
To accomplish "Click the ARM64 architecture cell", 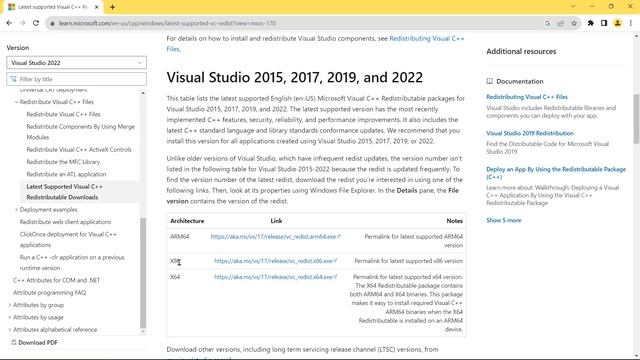I will [x=180, y=237].
